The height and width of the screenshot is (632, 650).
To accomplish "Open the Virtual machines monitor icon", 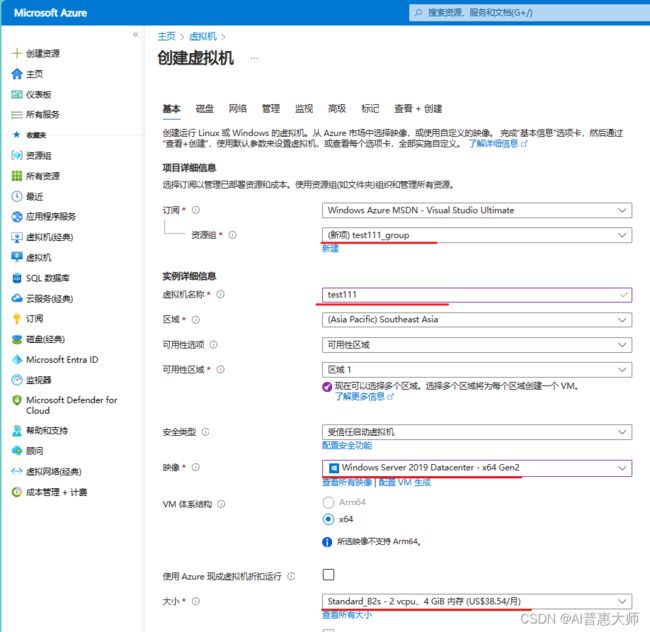I will pyautogui.click(x=17, y=257).
